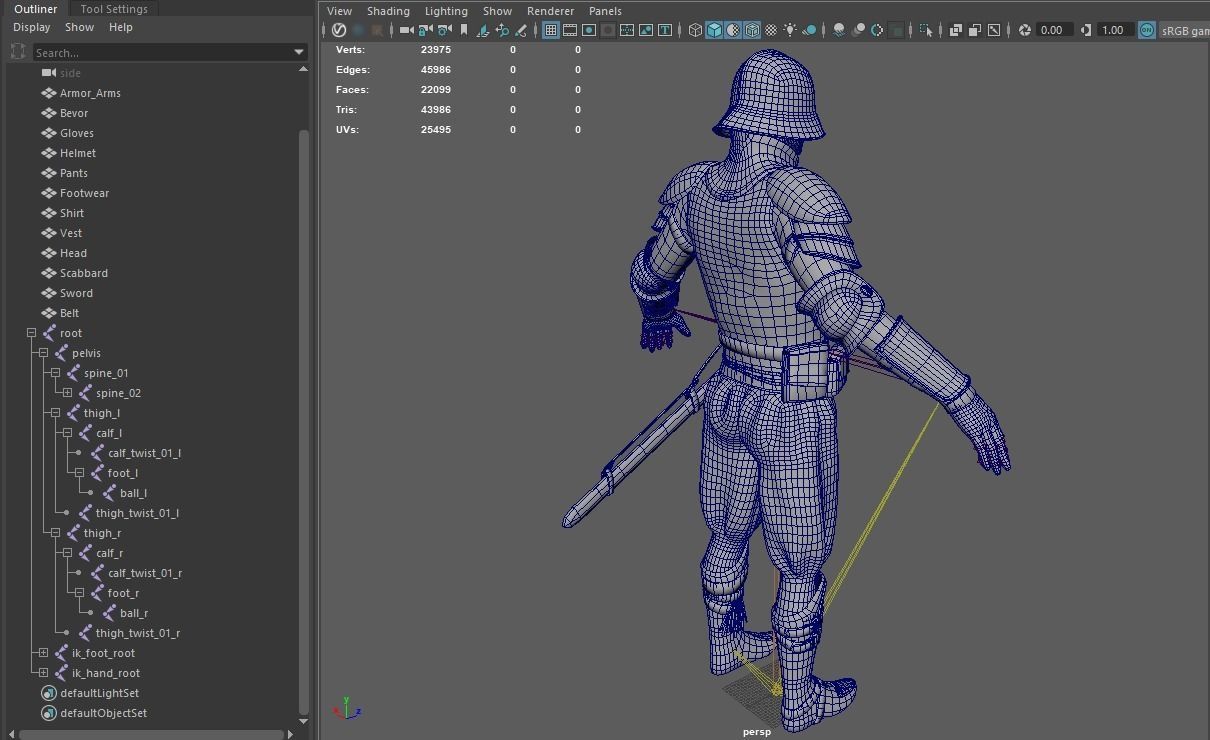The image size is (1210, 740).
Task: Toggle Wireframe on Shaded
Action: pos(751,30)
